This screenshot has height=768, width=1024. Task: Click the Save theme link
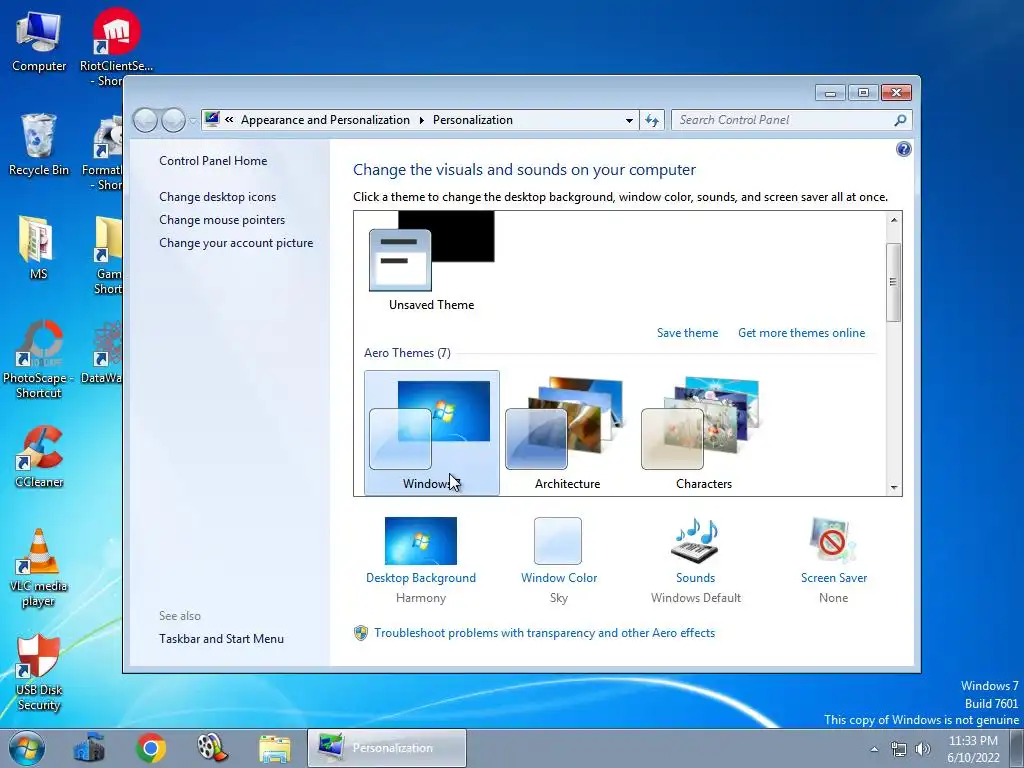click(x=687, y=332)
